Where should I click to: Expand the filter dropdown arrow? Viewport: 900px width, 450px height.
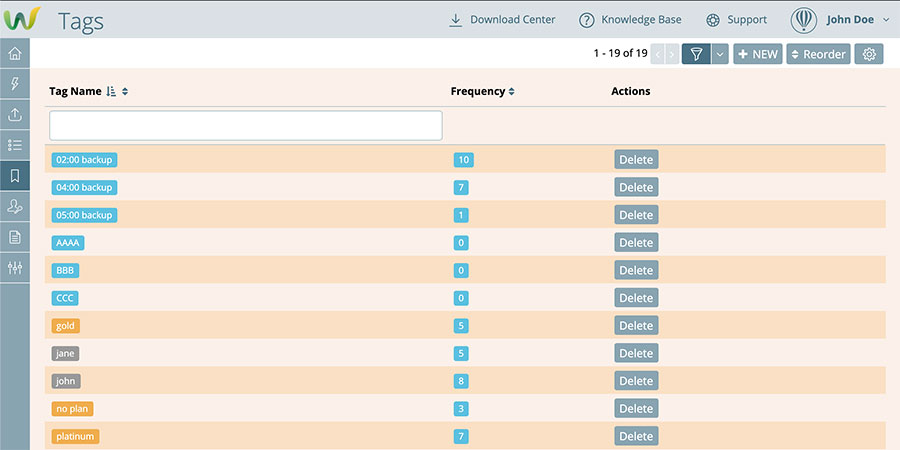click(x=719, y=54)
